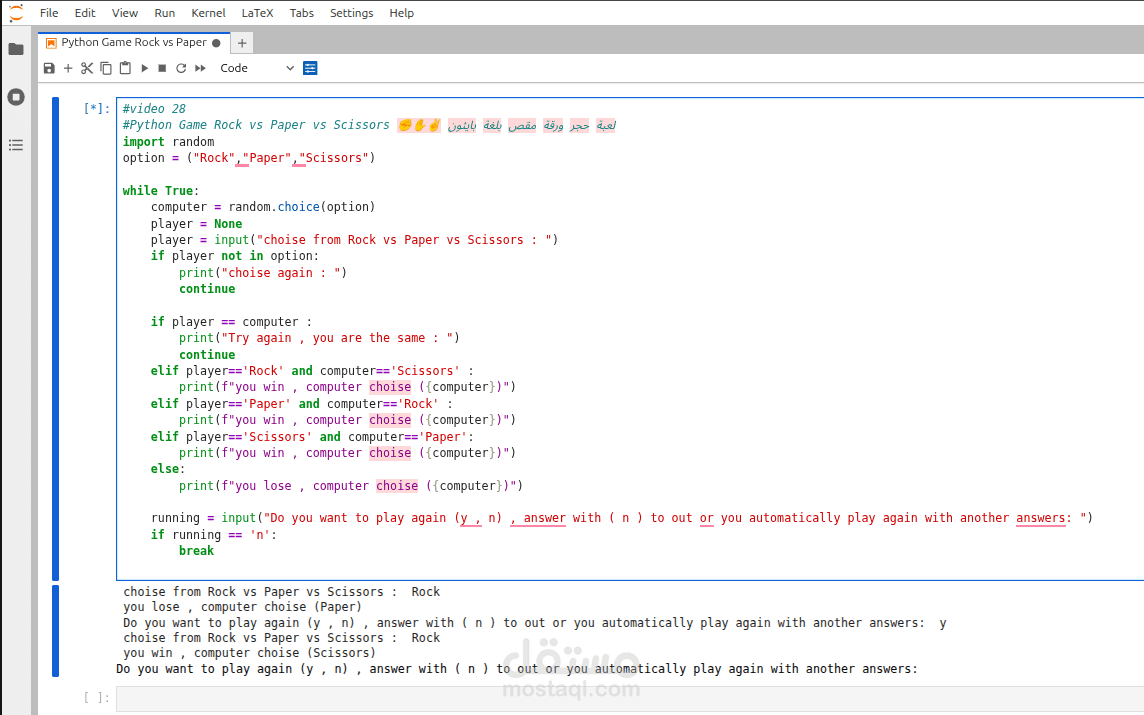Click the 'if player == computer' line

[x=231, y=322]
